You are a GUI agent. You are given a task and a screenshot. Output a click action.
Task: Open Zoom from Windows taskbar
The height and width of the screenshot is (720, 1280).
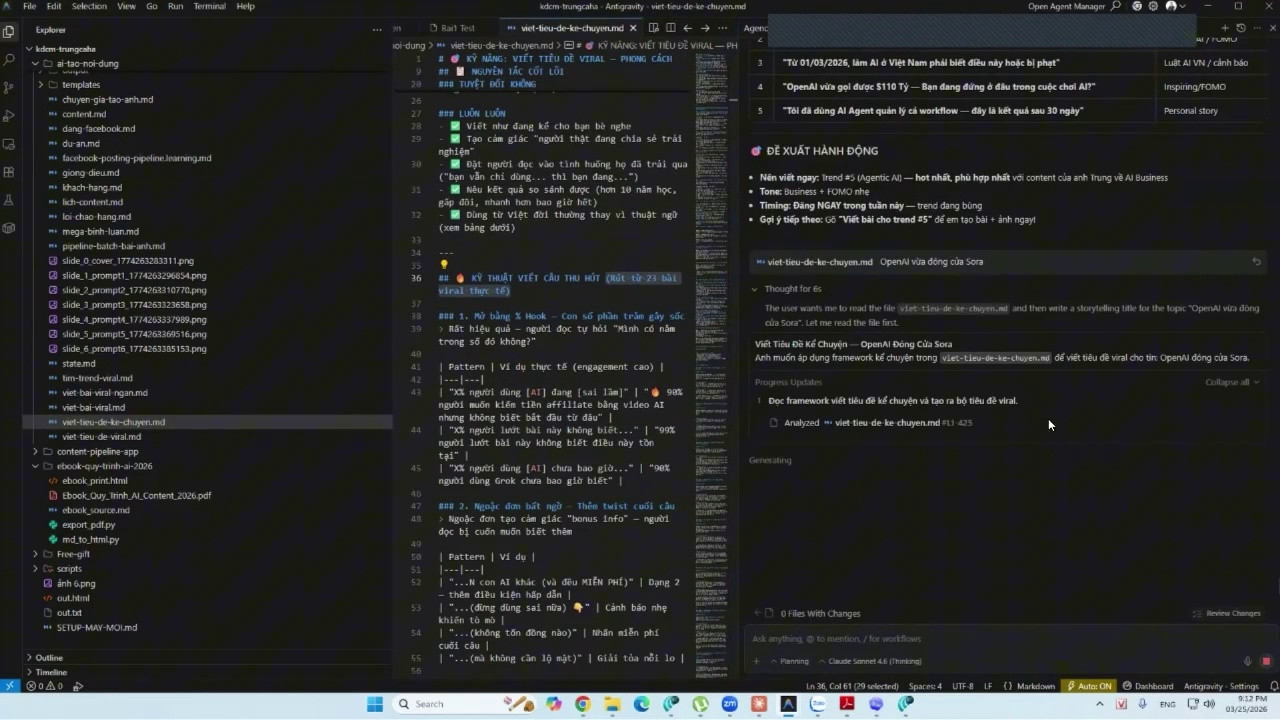(x=729, y=704)
